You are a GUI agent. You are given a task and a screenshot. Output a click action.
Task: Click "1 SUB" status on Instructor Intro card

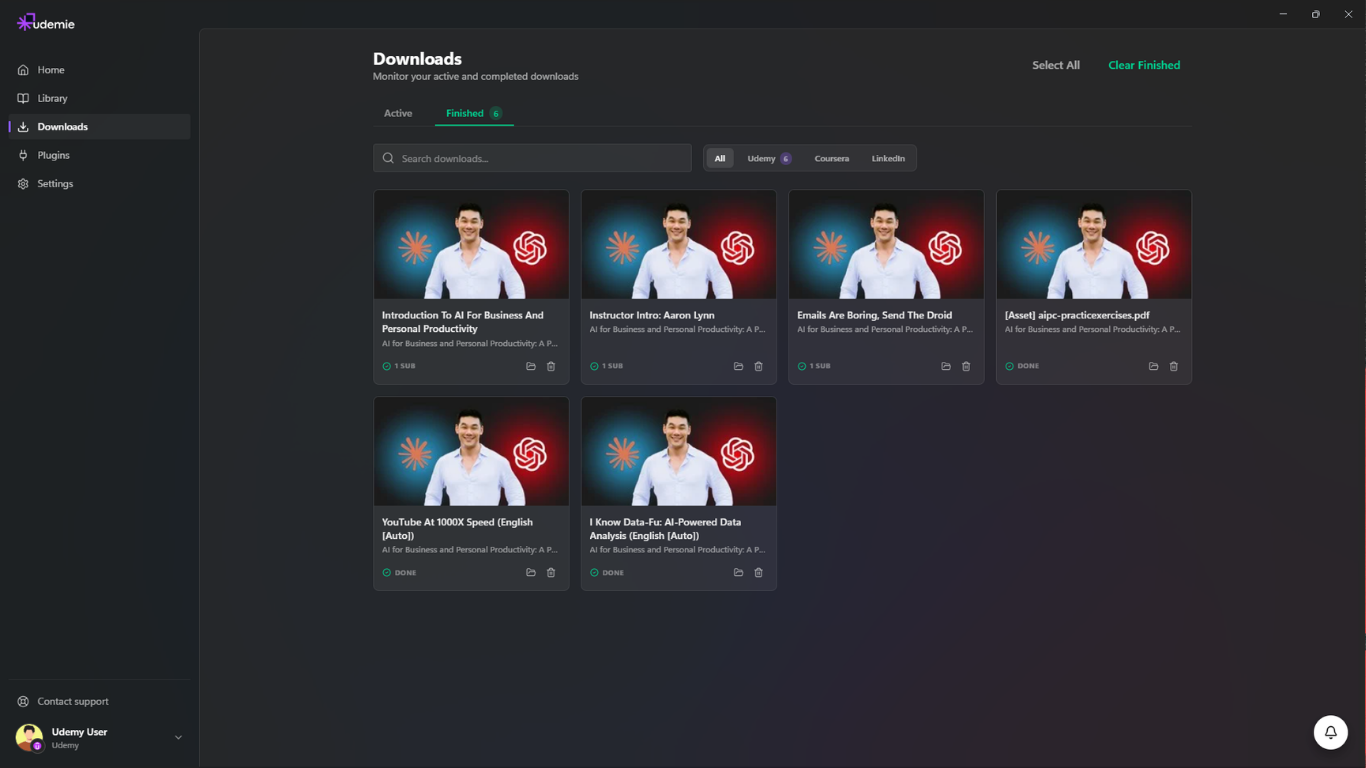tap(606, 366)
